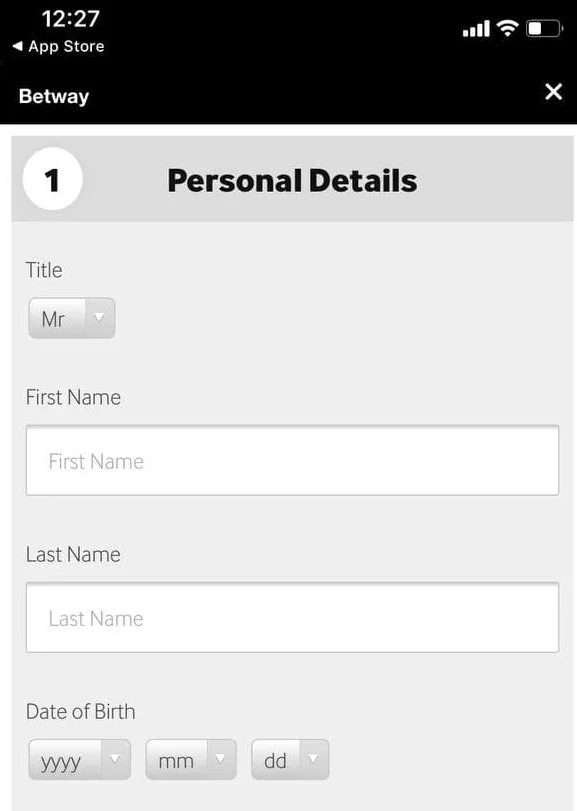Tap the back arrow to App Store
577x811 pixels.
point(18,46)
